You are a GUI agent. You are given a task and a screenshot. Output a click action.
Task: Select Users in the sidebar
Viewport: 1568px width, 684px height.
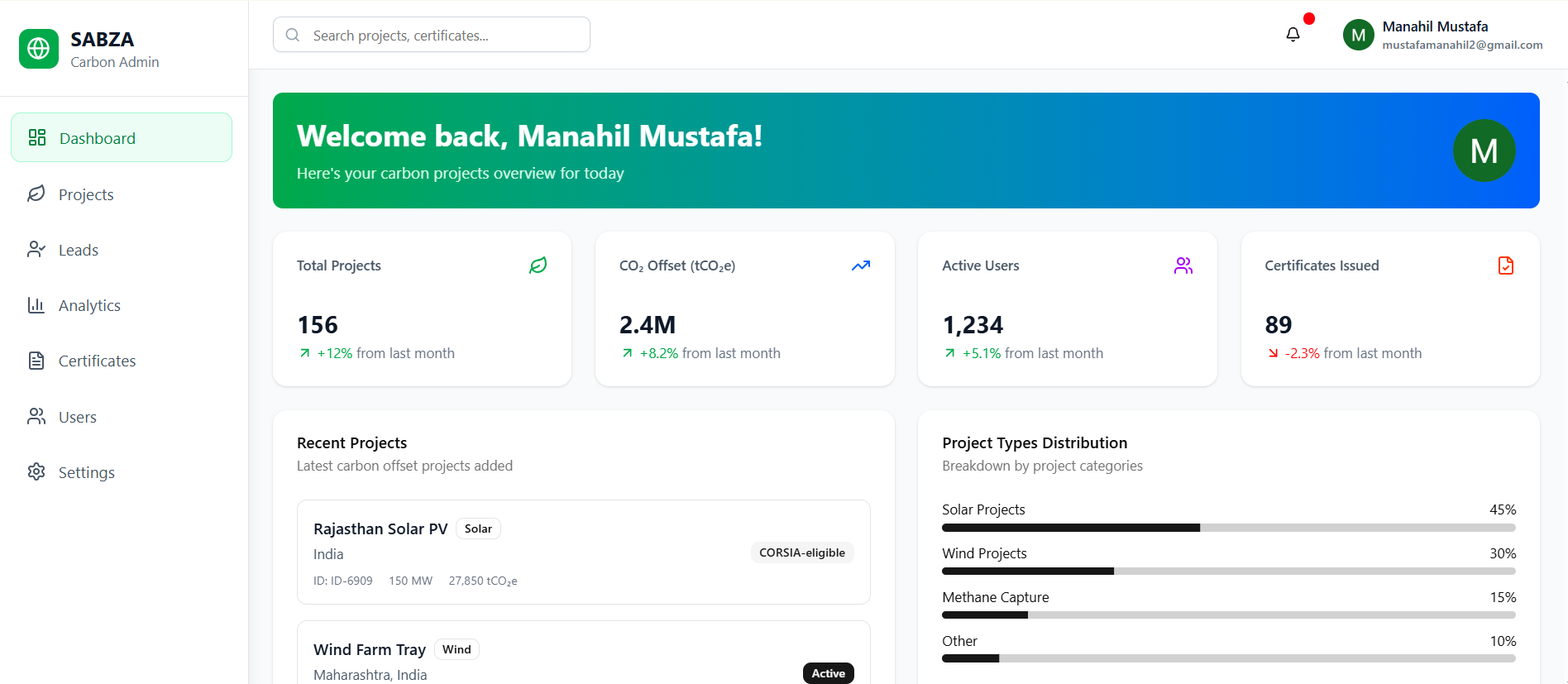(78, 417)
